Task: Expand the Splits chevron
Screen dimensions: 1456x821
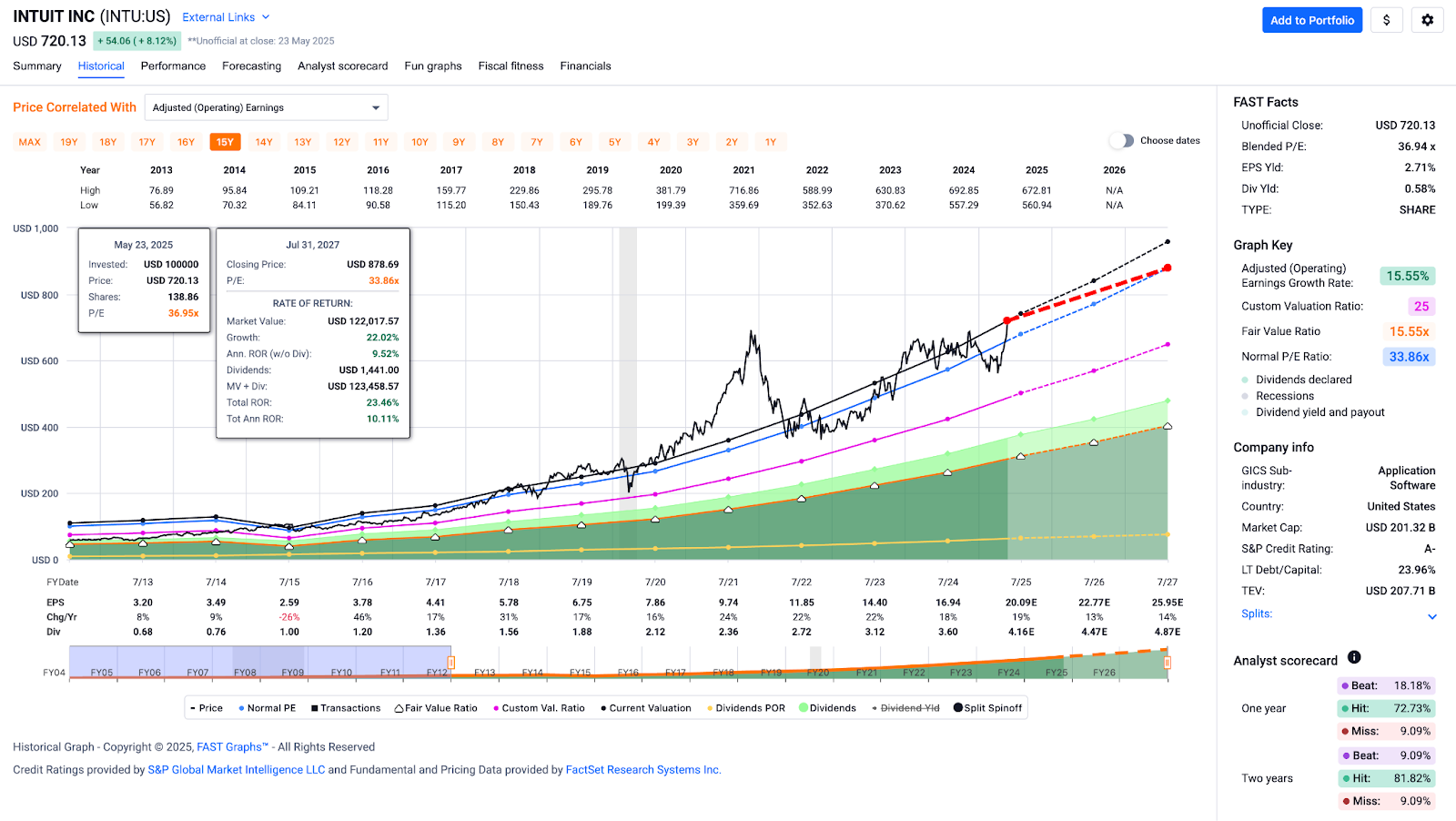Action: pyautogui.click(x=1432, y=616)
